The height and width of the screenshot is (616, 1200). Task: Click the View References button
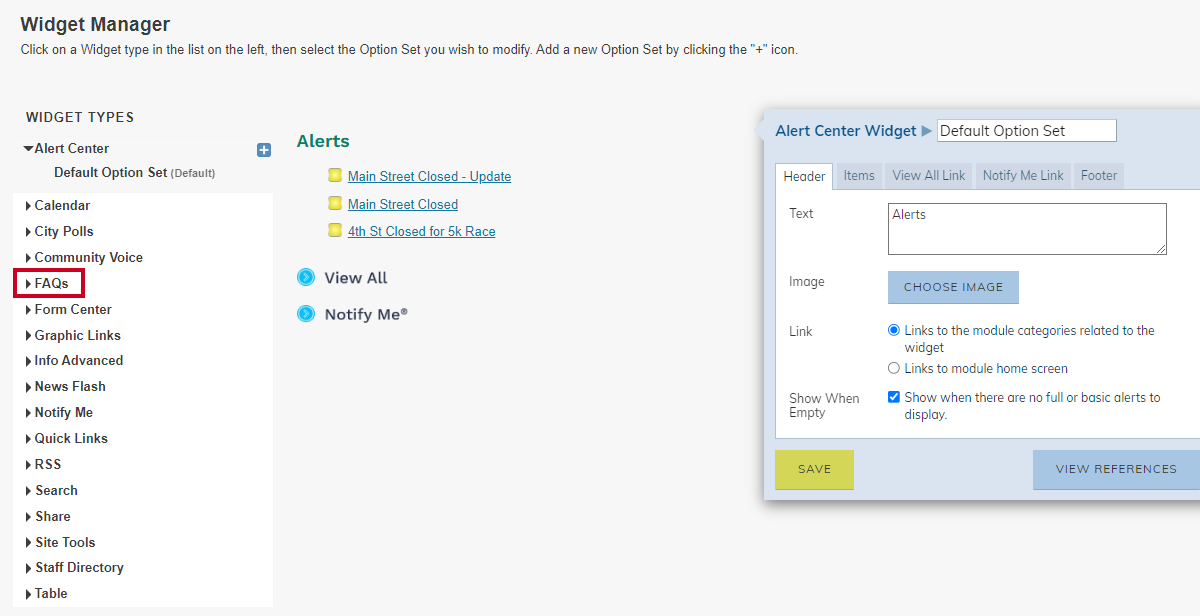click(x=1116, y=469)
